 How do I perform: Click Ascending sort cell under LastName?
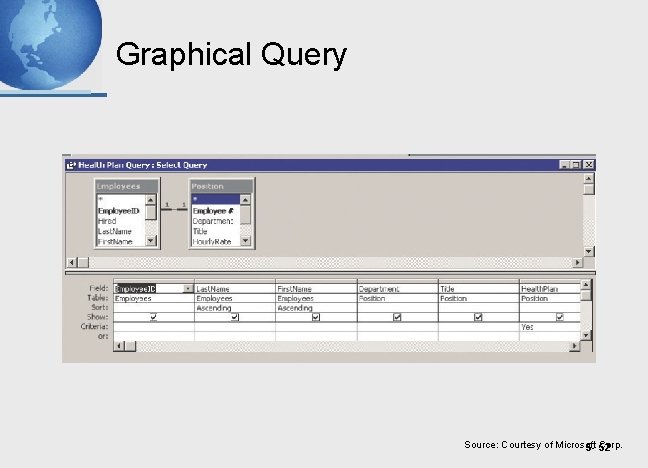click(x=235, y=308)
